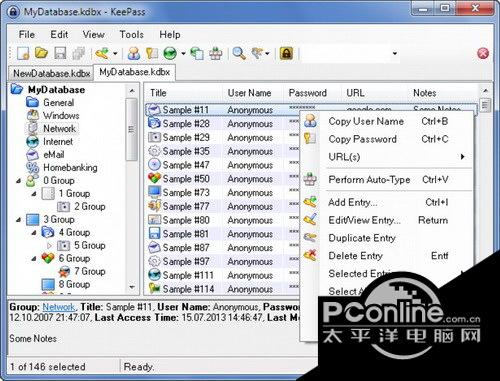Choose Copy User Name from context menu
The height and width of the screenshot is (381, 500).
pyautogui.click(x=387, y=121)
